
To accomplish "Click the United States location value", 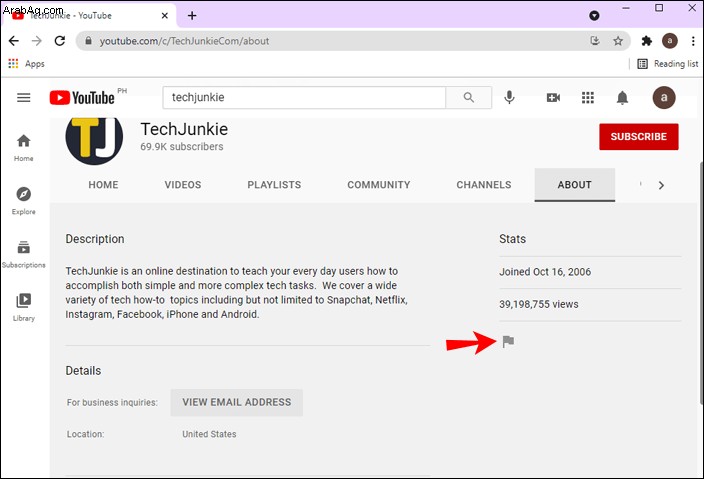I will 209,434.
